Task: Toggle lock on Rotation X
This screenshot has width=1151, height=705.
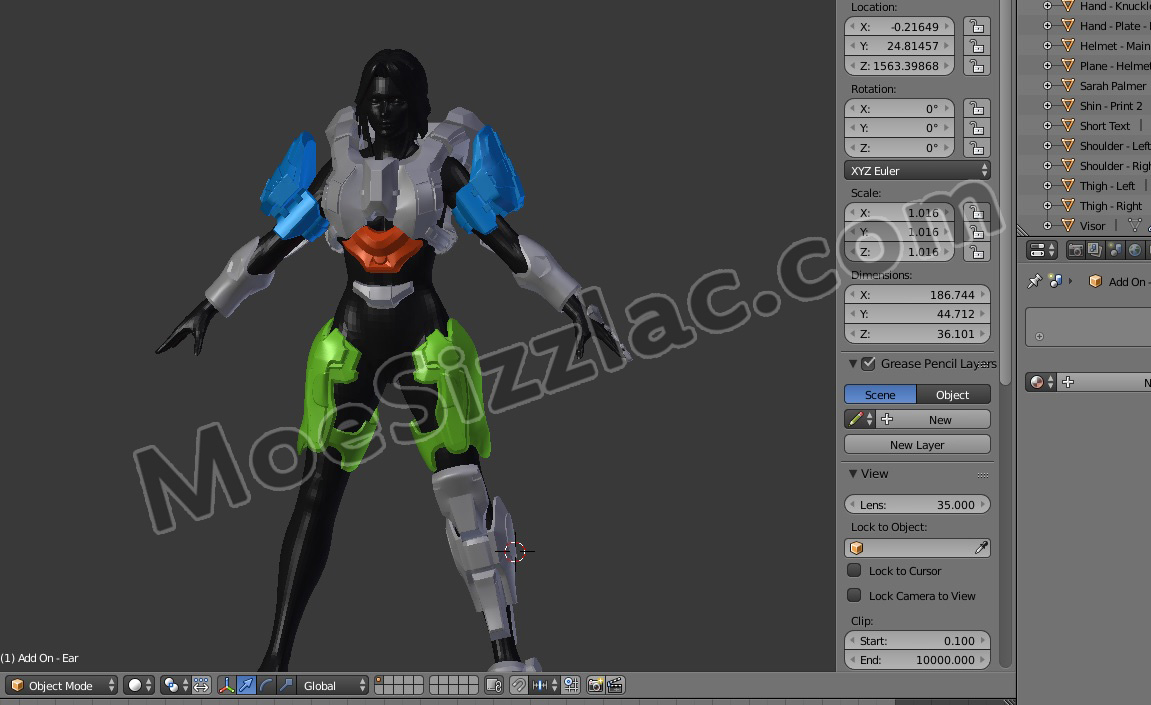Action: click(976, 109)
